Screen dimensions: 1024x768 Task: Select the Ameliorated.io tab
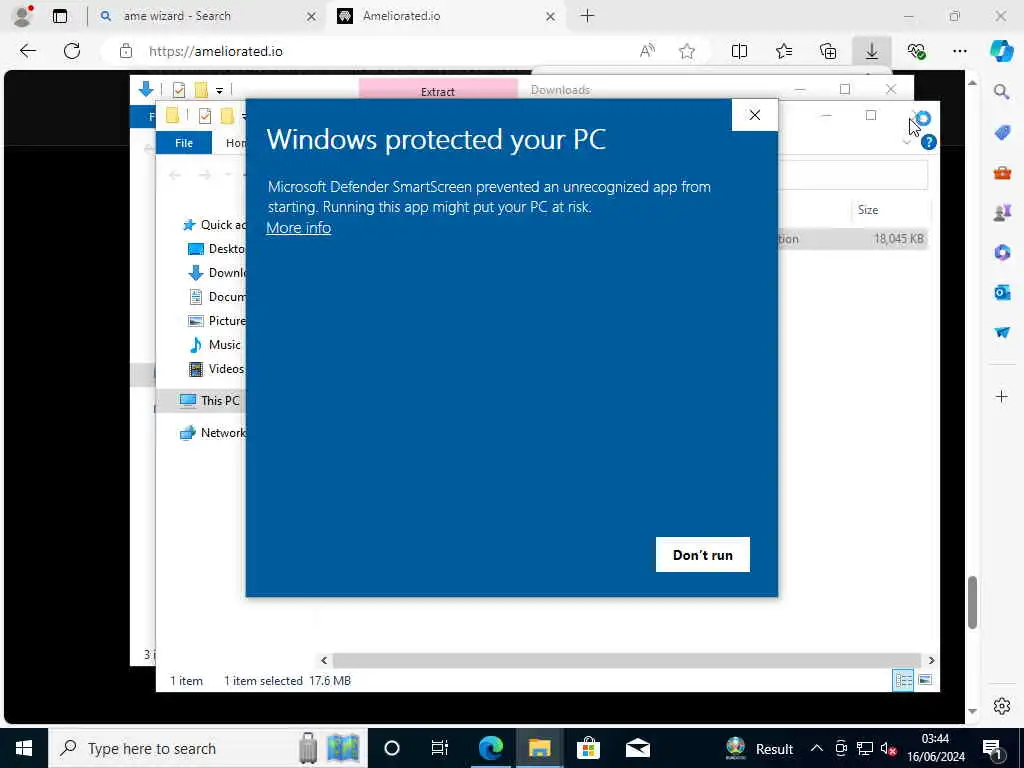(401, 16)
